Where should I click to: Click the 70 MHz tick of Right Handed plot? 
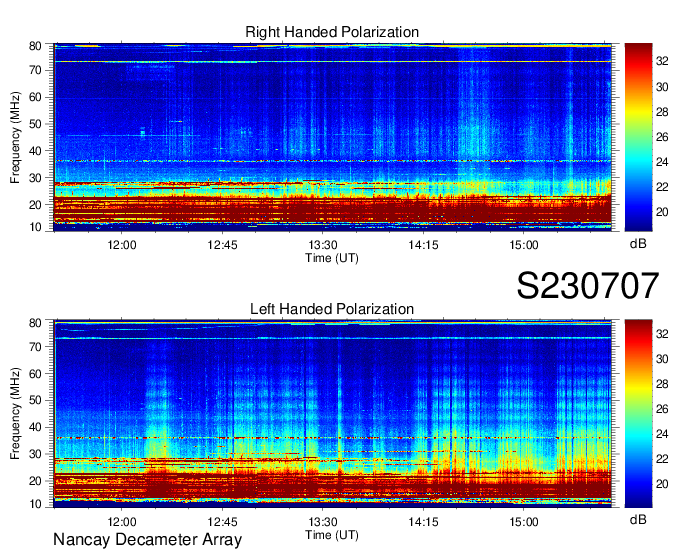click(35, 70)
